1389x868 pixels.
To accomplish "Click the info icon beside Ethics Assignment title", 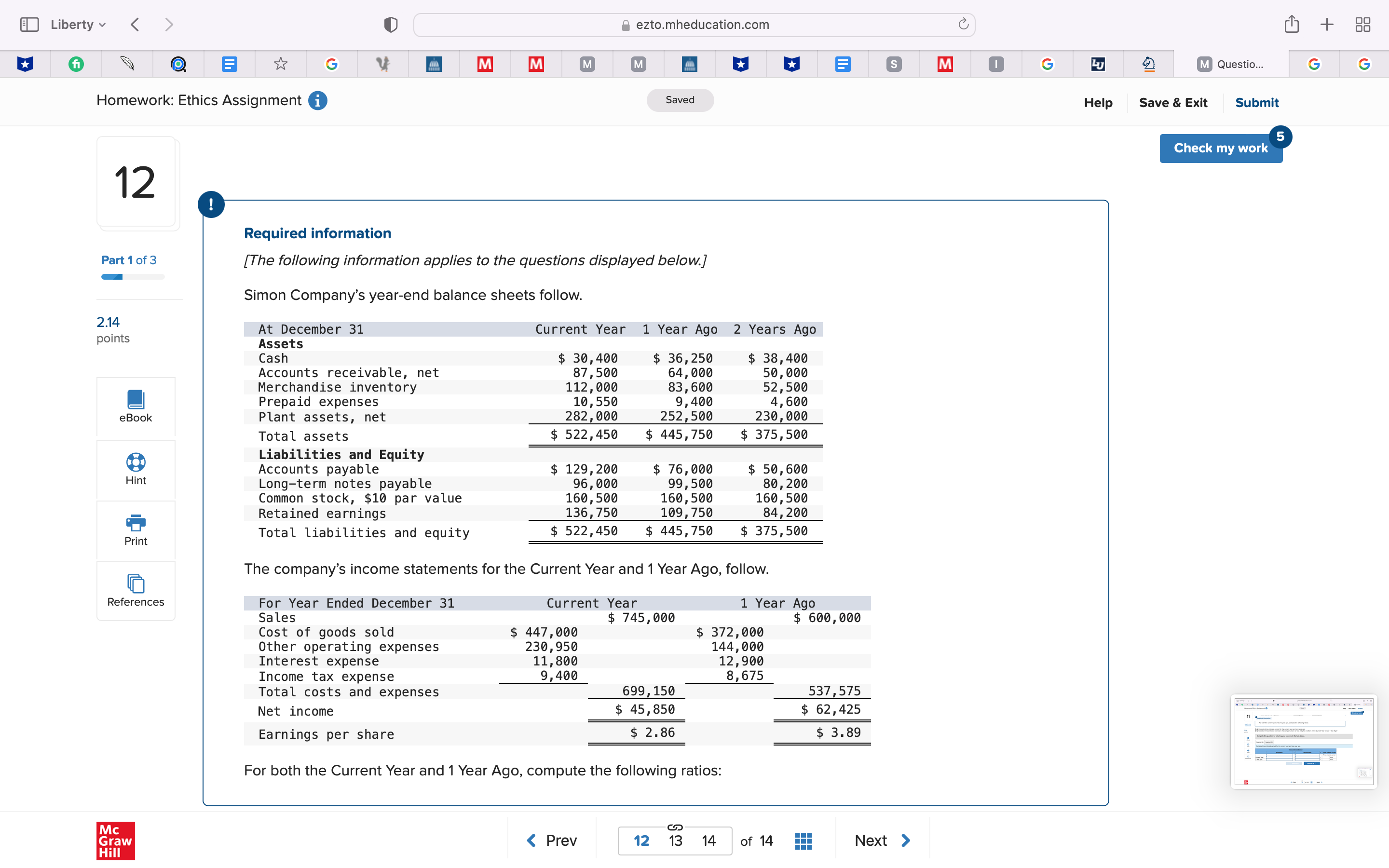I will point(317,100).
